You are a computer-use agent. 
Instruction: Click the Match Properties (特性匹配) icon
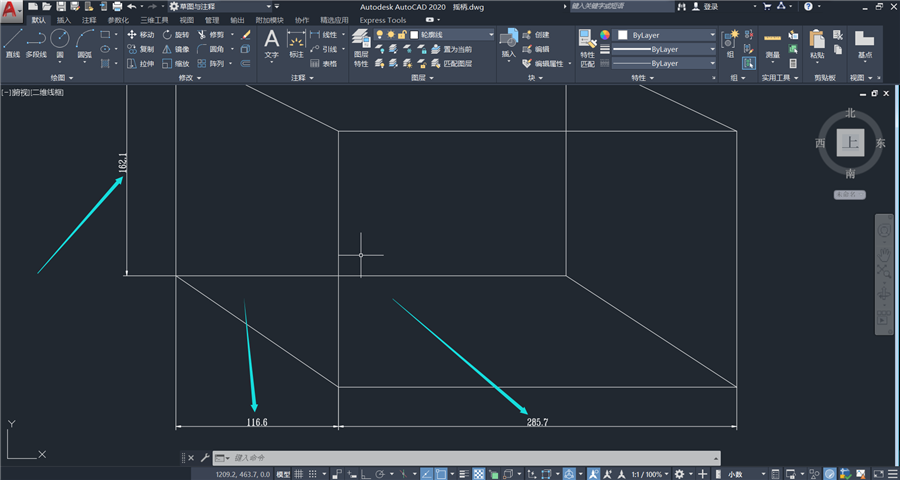(588, 49)
